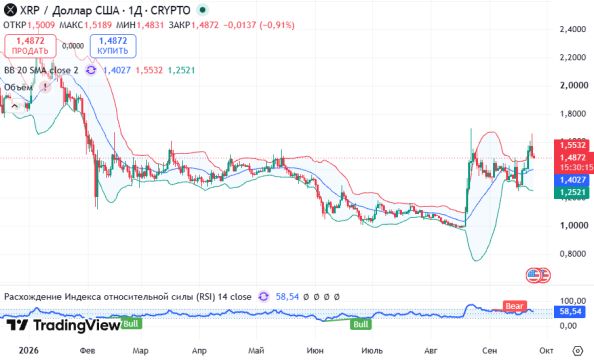Click the green market status dot

[203, 10]
